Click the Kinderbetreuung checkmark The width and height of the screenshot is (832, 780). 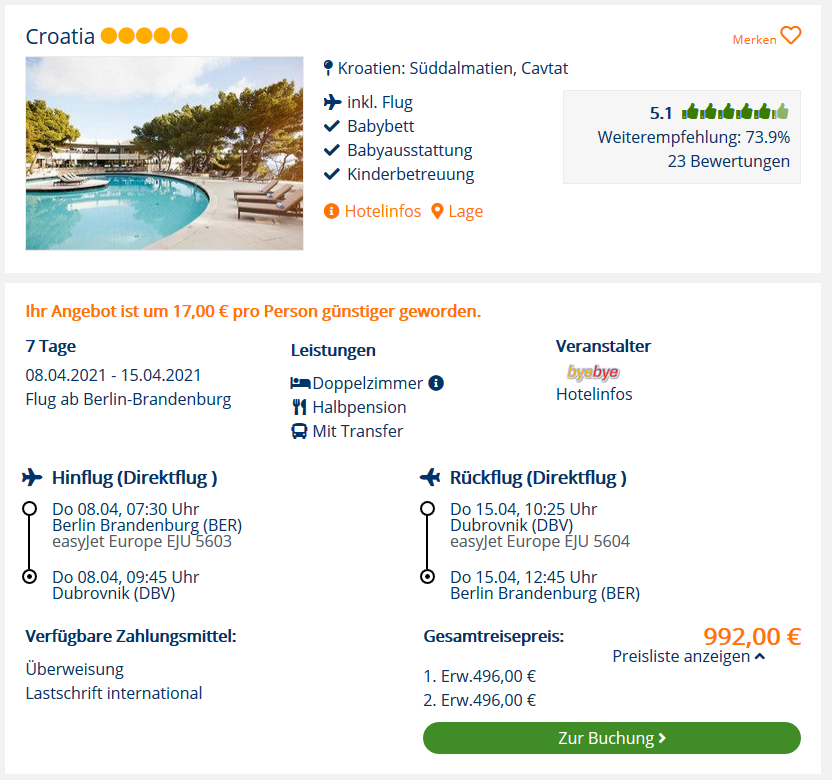click(x=332, y=174)
